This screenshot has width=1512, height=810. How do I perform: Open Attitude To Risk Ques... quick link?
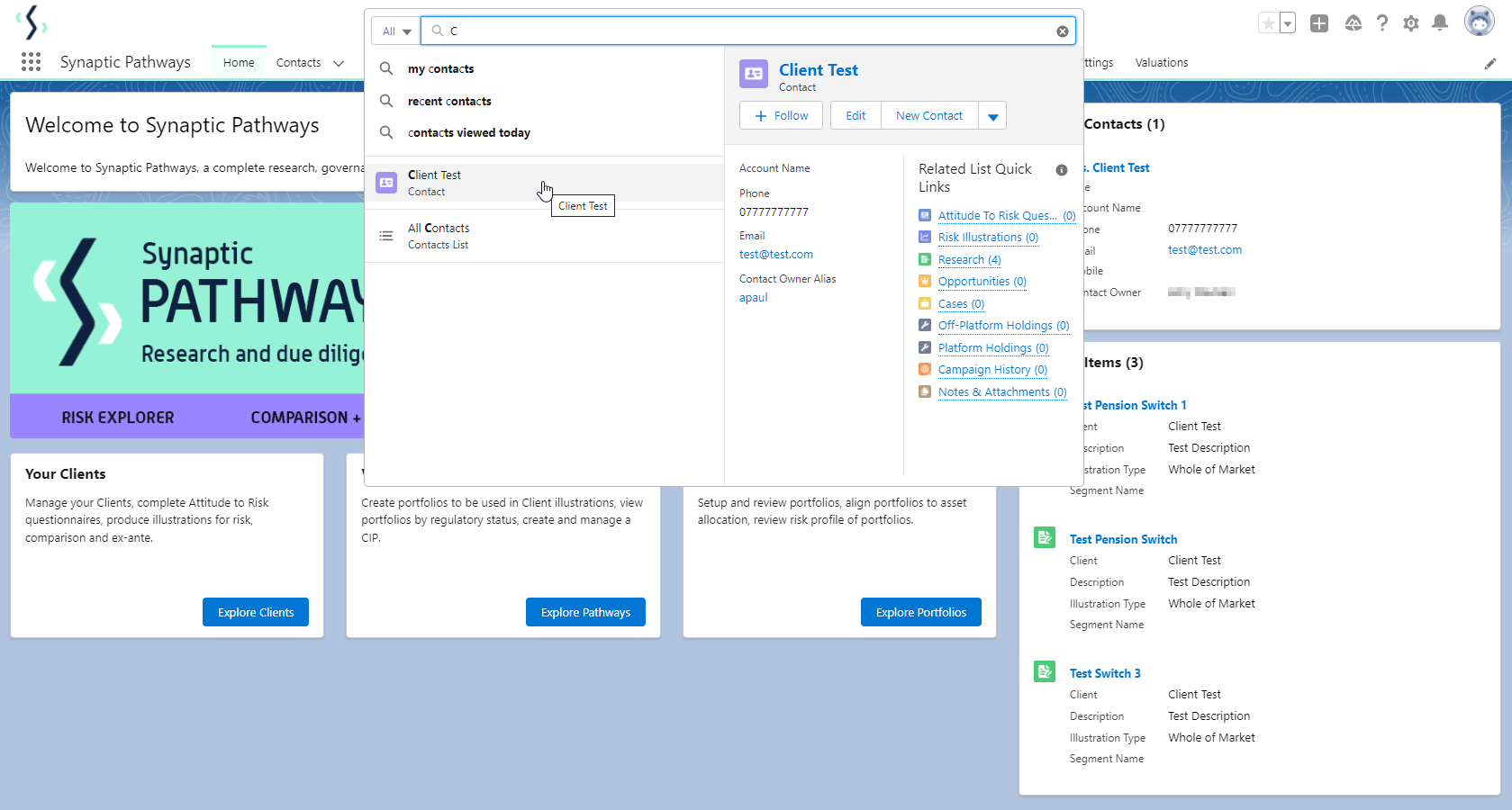pos(1007,216)
